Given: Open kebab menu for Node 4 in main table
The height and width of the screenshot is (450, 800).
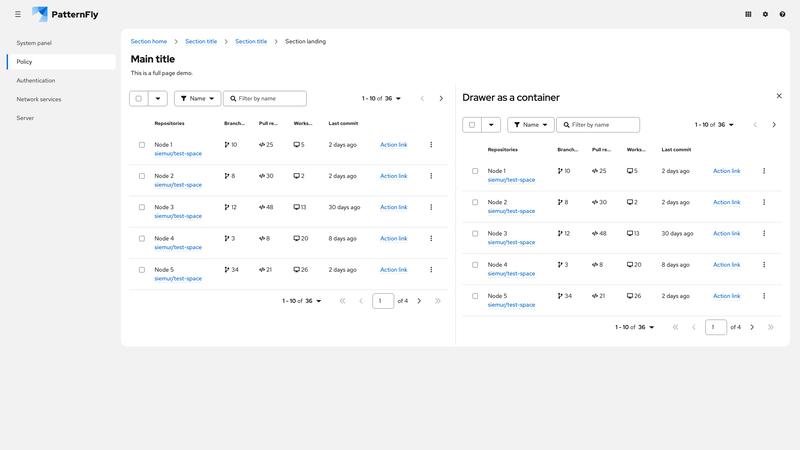Looking at the screenshot, I should tap(431, 238).
